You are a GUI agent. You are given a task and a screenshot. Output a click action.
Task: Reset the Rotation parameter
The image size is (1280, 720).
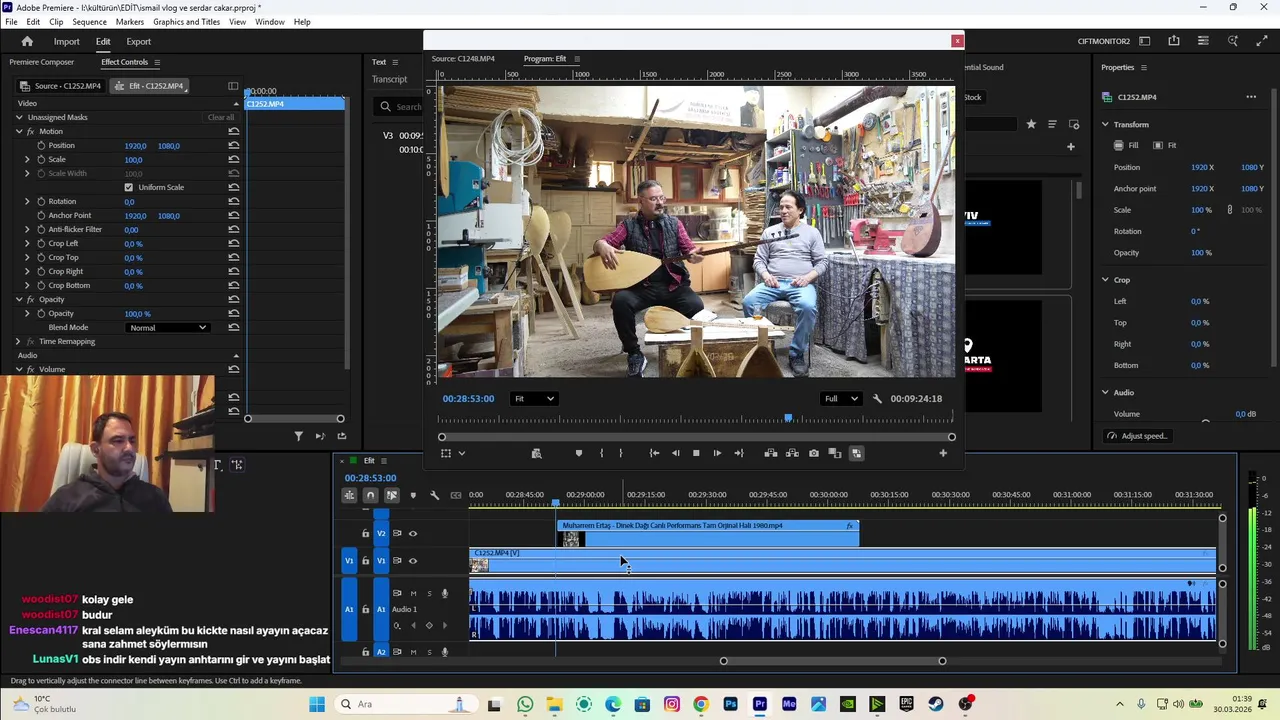coord(233,202)
